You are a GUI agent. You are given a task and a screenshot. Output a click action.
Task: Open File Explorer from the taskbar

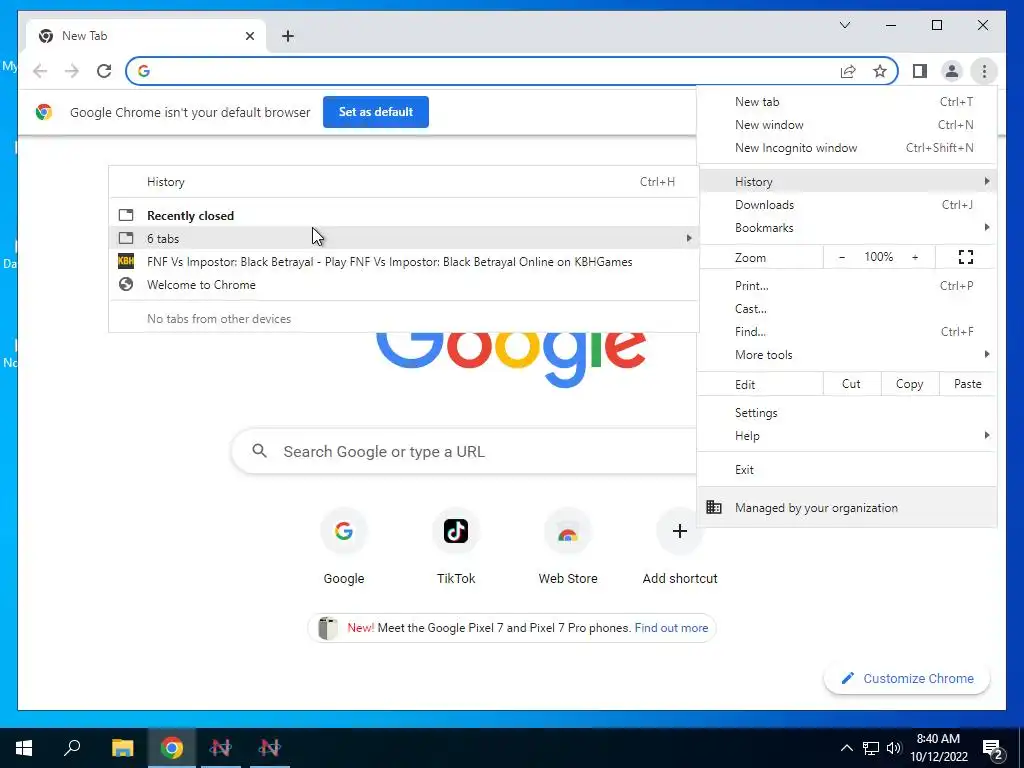pos(122,748)
